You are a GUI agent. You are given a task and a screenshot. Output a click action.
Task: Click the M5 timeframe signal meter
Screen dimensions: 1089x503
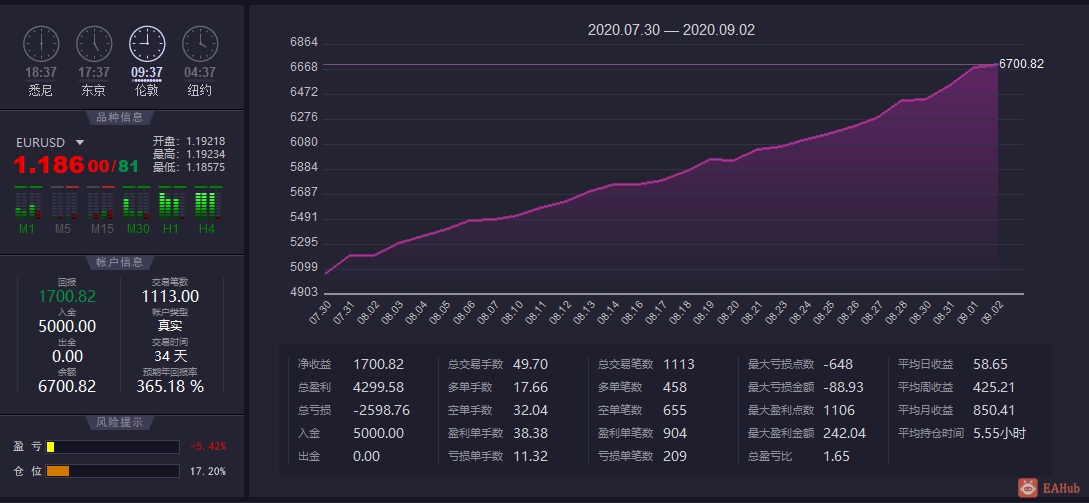pos(63,204)
